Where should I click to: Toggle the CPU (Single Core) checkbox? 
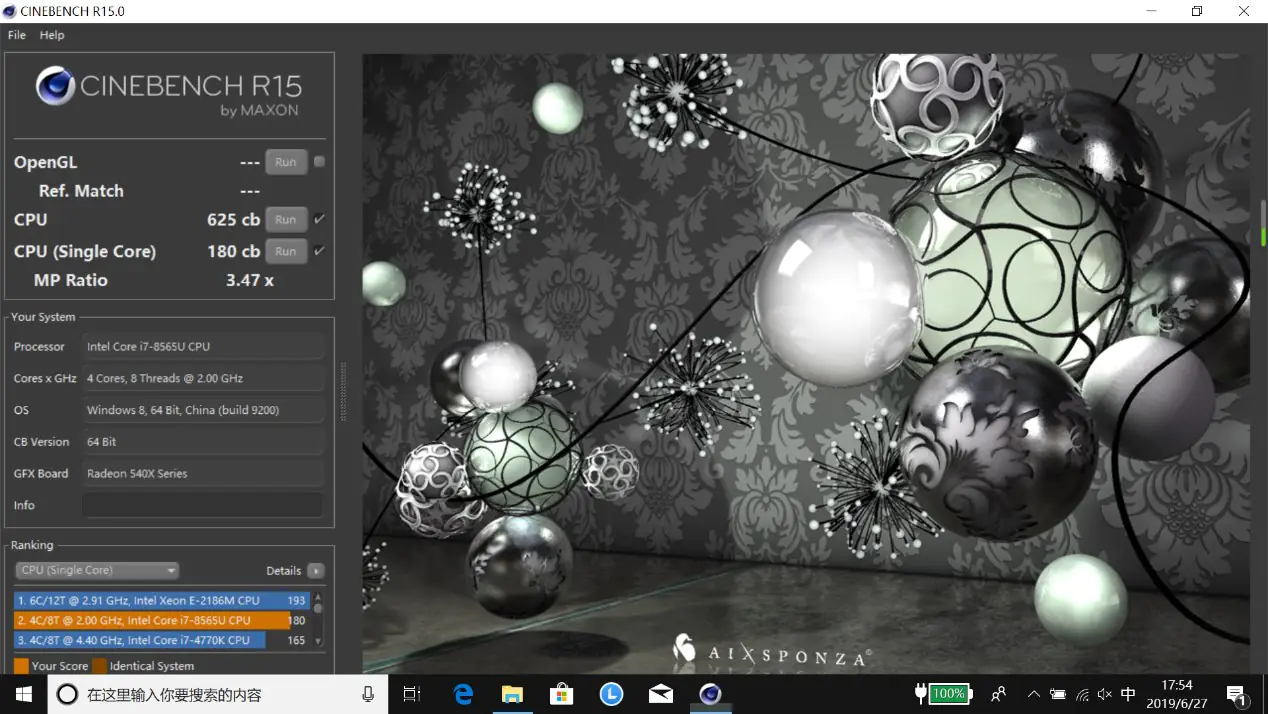click(x=319, y=251)
